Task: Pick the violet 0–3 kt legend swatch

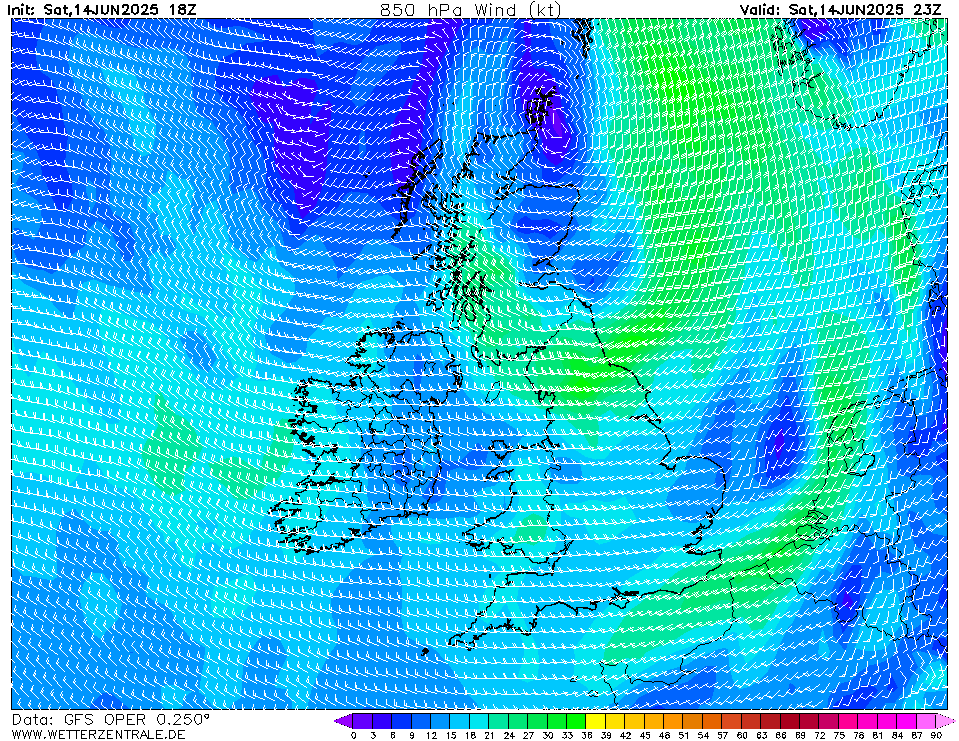Action: pos(363,721)
